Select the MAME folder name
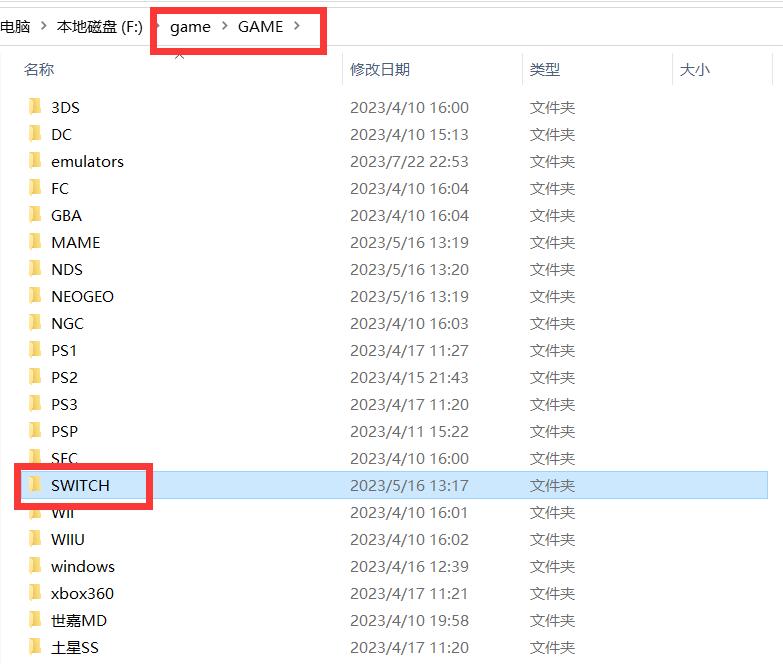Image resolution: width=783 pixels, height=664 pixels. (75, 242)
